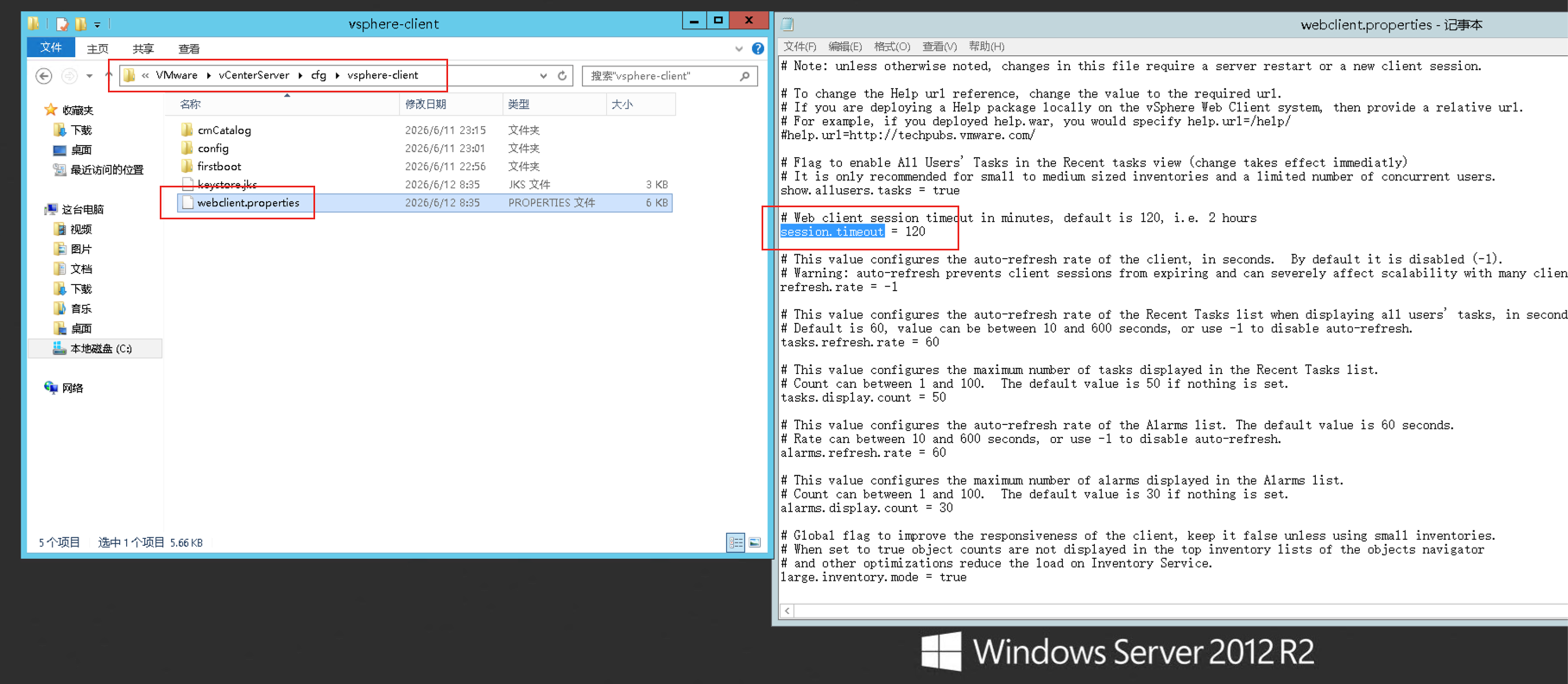
Task: Click the 这台电脑 computer icon
Action: tap(51, 209)
